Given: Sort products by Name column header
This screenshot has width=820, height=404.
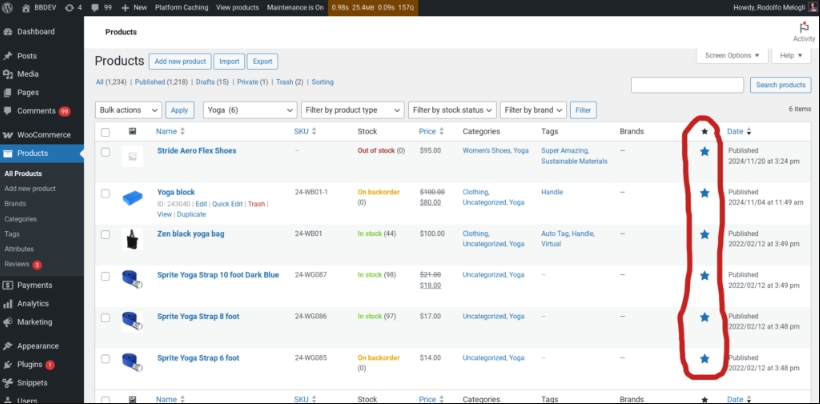Looking at the screenshot, I should point(170,132).
